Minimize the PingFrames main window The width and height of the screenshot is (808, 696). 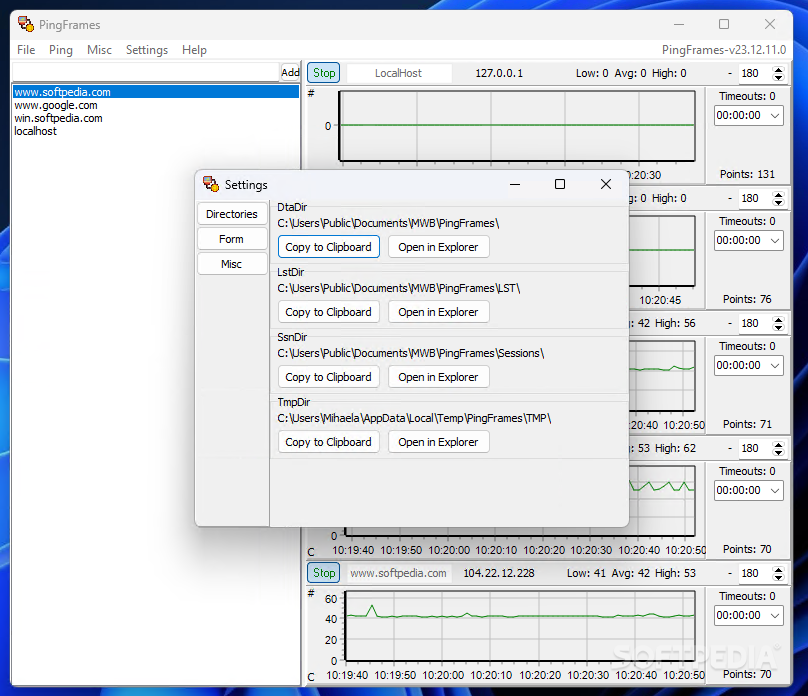tap(679, 24)
